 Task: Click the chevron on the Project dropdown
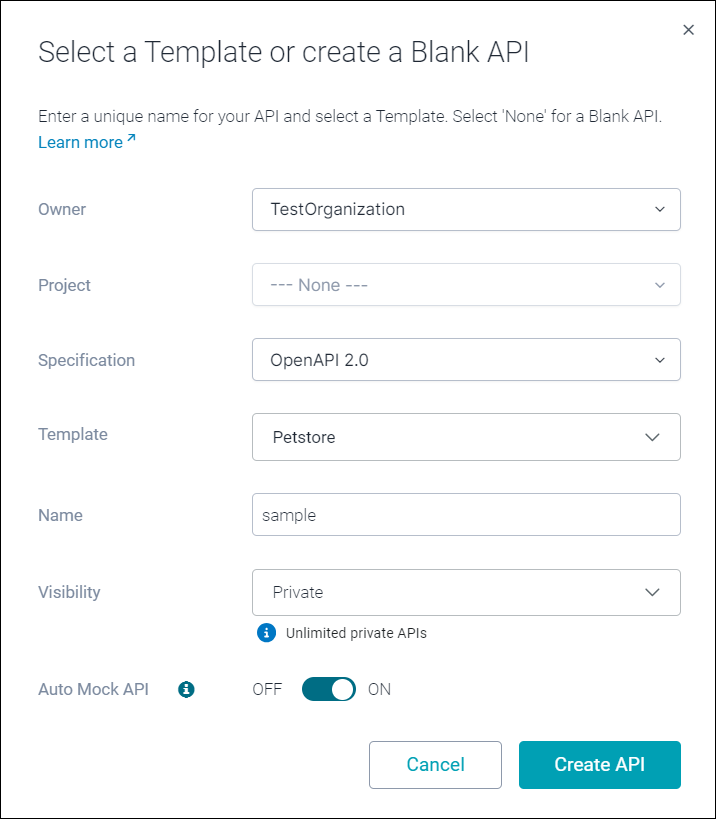pos(660,285)
